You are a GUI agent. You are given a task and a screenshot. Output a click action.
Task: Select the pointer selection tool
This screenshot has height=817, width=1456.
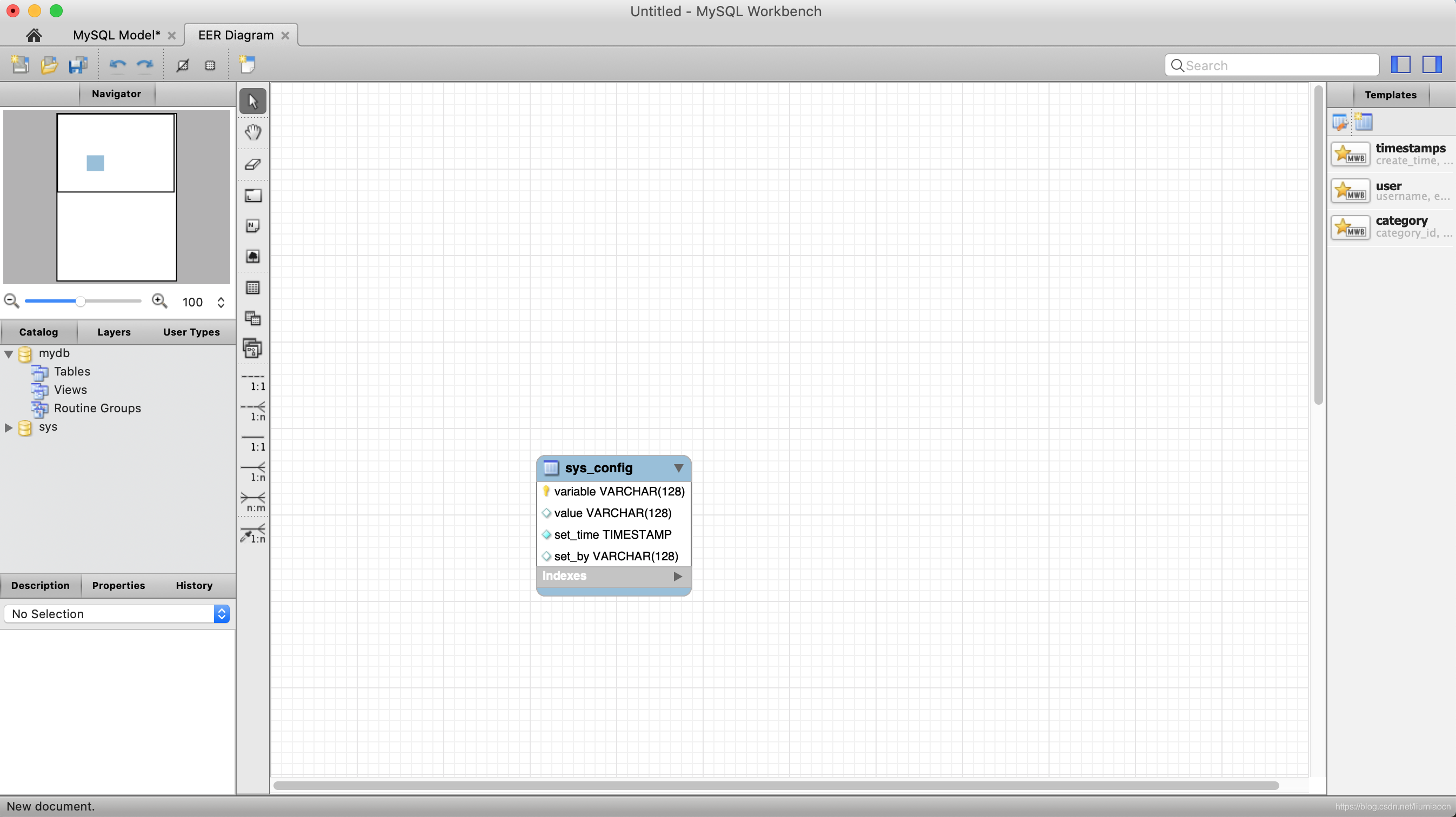tap(252, 102)
